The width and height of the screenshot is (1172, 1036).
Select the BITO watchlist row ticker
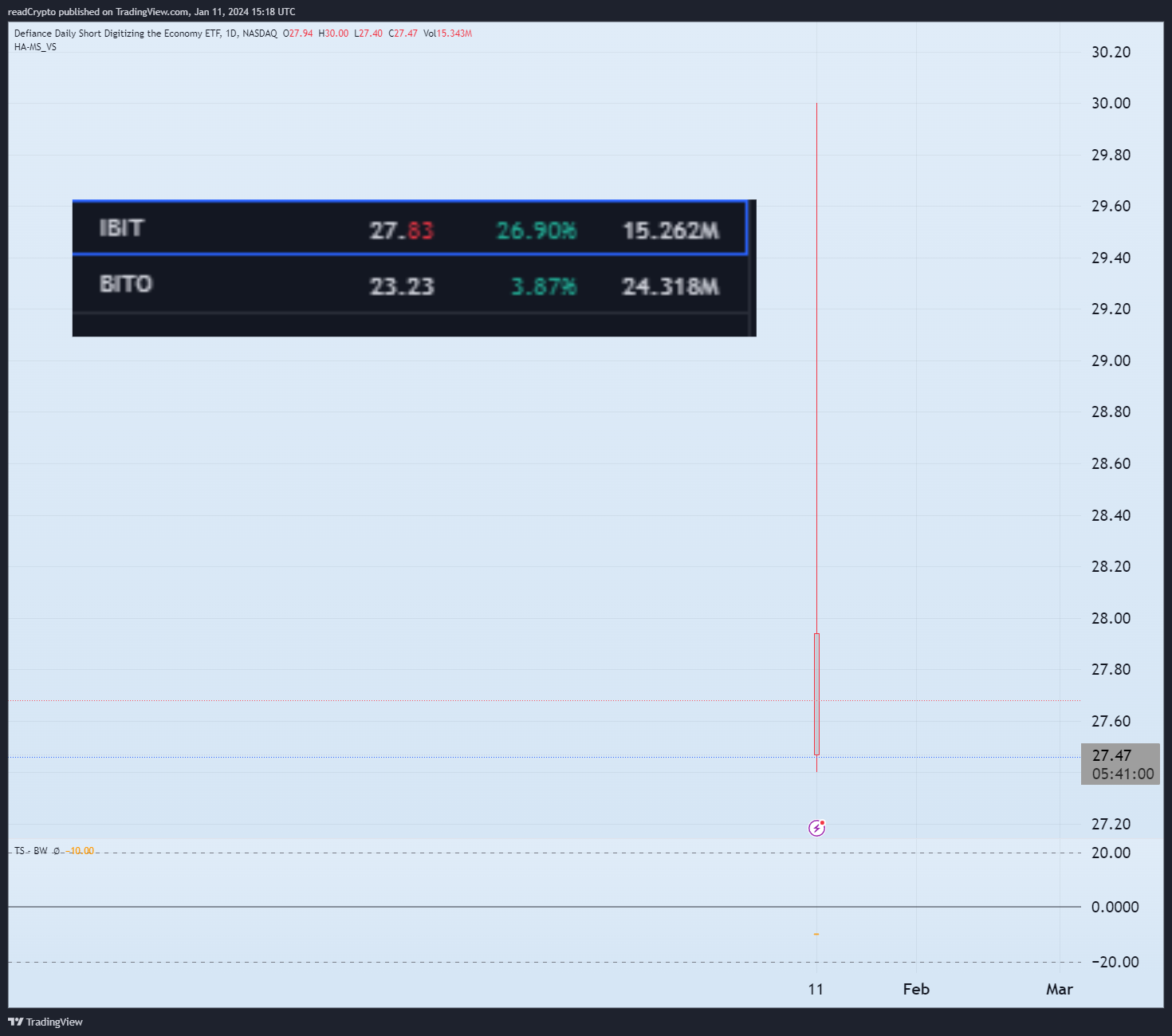click(126, 284)
